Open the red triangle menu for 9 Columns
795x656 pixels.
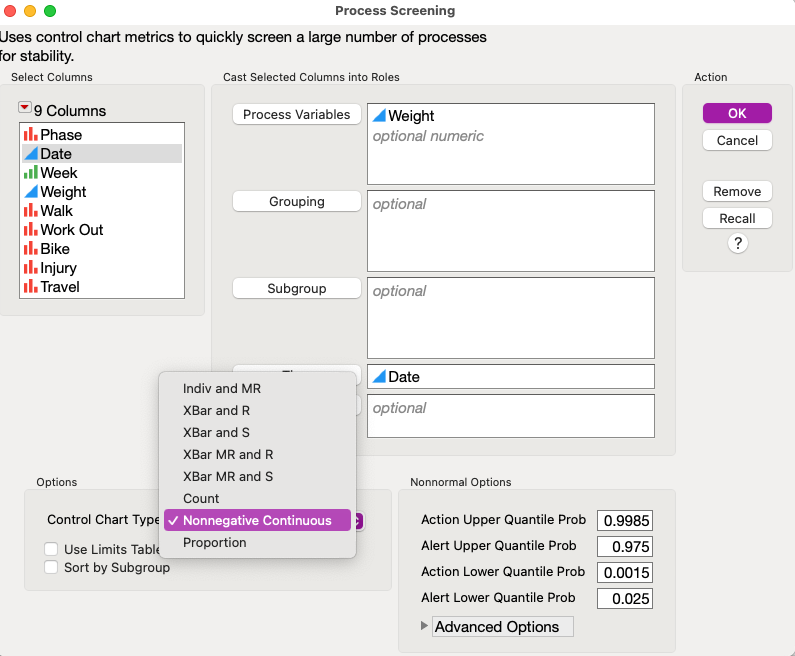24,107
